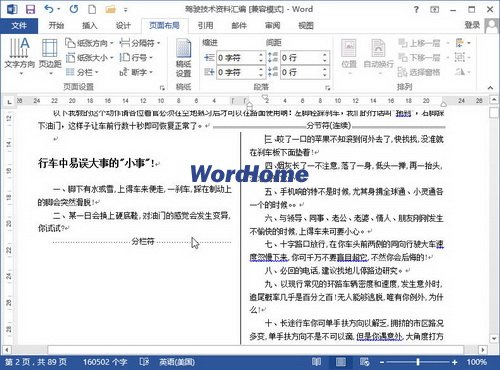This screenshot has width=500, height=370.
Task: Click spacing before 0 行 field
Action: 304,58
